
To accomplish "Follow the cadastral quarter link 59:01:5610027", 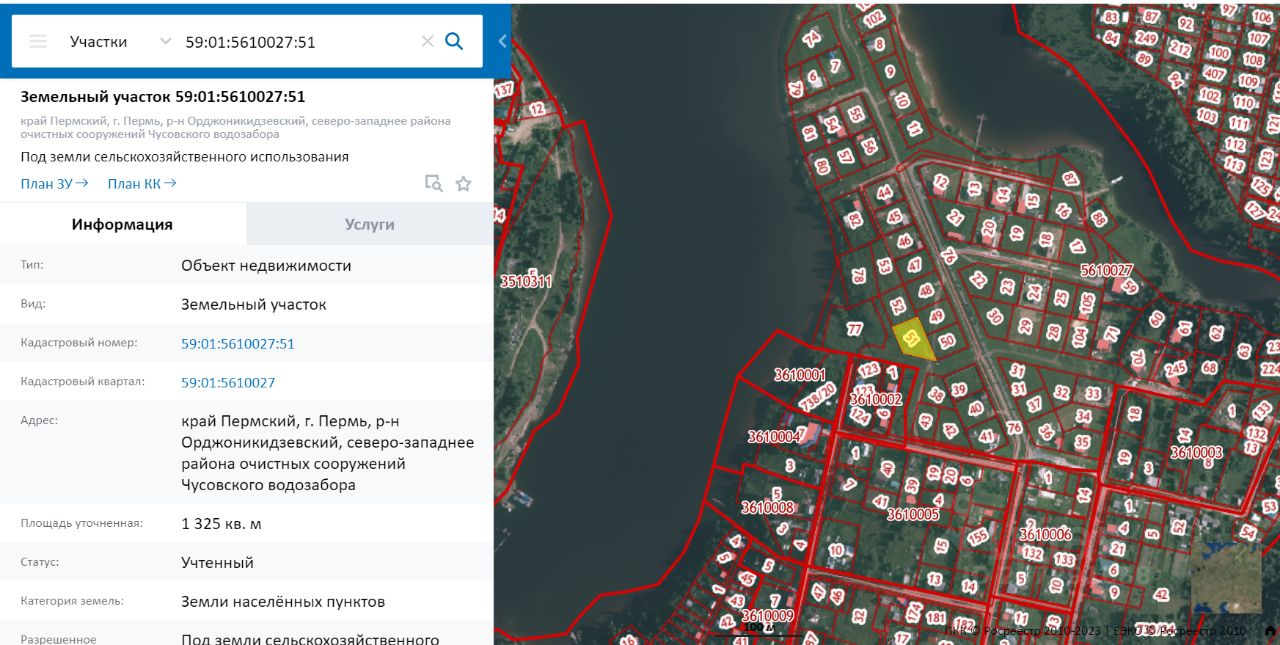I will coord(228,383).
